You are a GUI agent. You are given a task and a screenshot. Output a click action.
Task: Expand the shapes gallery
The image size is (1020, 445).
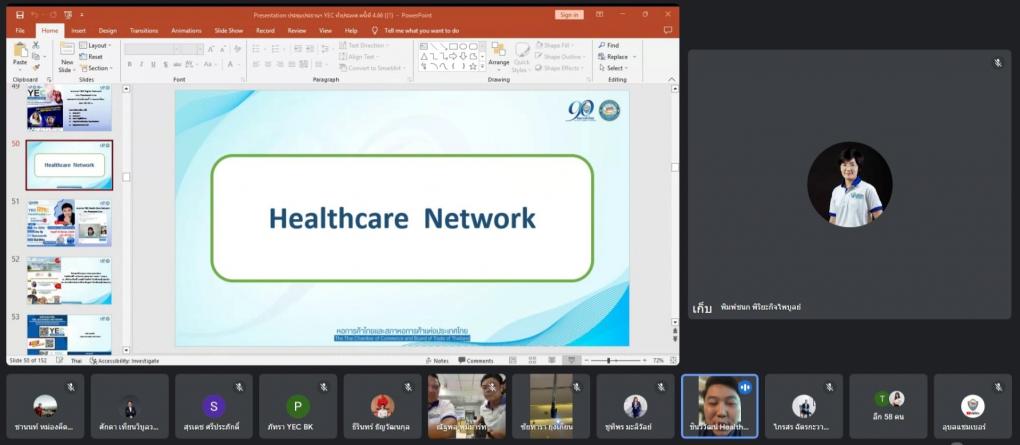pos(482,66)
